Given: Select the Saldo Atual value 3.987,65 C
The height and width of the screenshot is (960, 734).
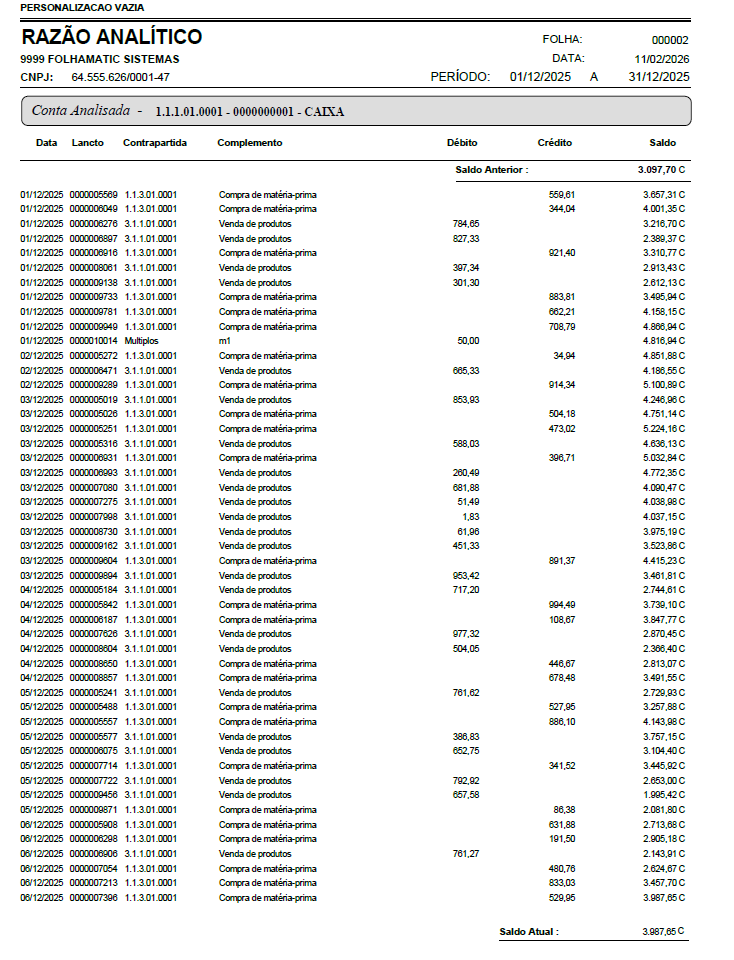Looking at the screenshot, I should 663,932.
